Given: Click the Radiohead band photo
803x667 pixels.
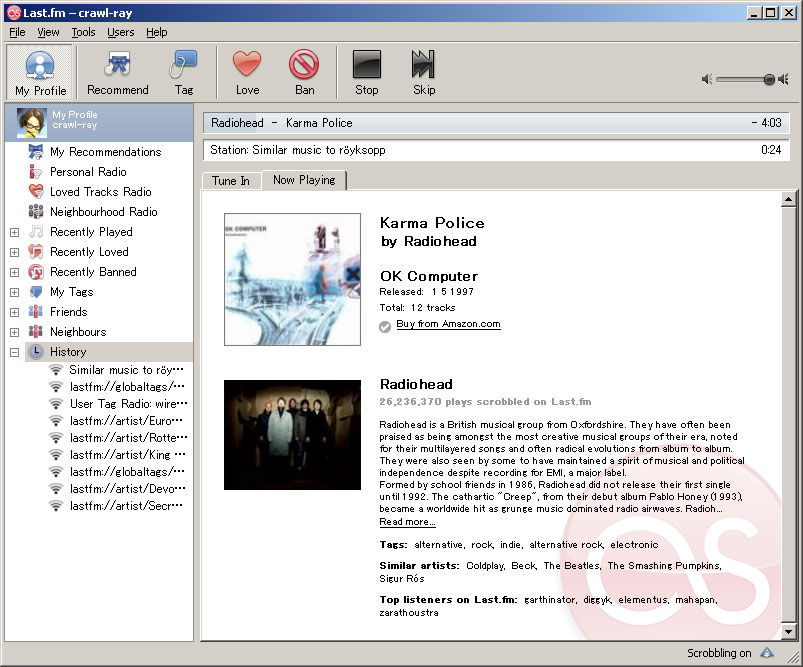Looking at the screenshot, I should point(292,435).
